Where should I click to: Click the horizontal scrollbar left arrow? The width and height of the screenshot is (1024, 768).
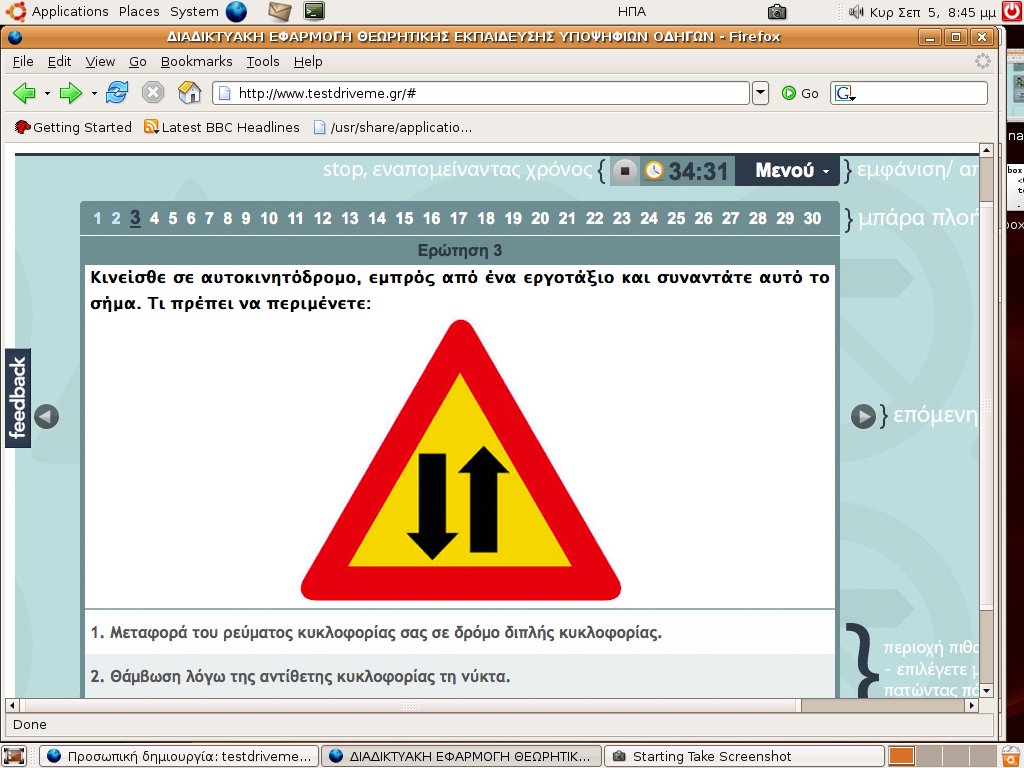pyautogui.click(x=11, y=705)
